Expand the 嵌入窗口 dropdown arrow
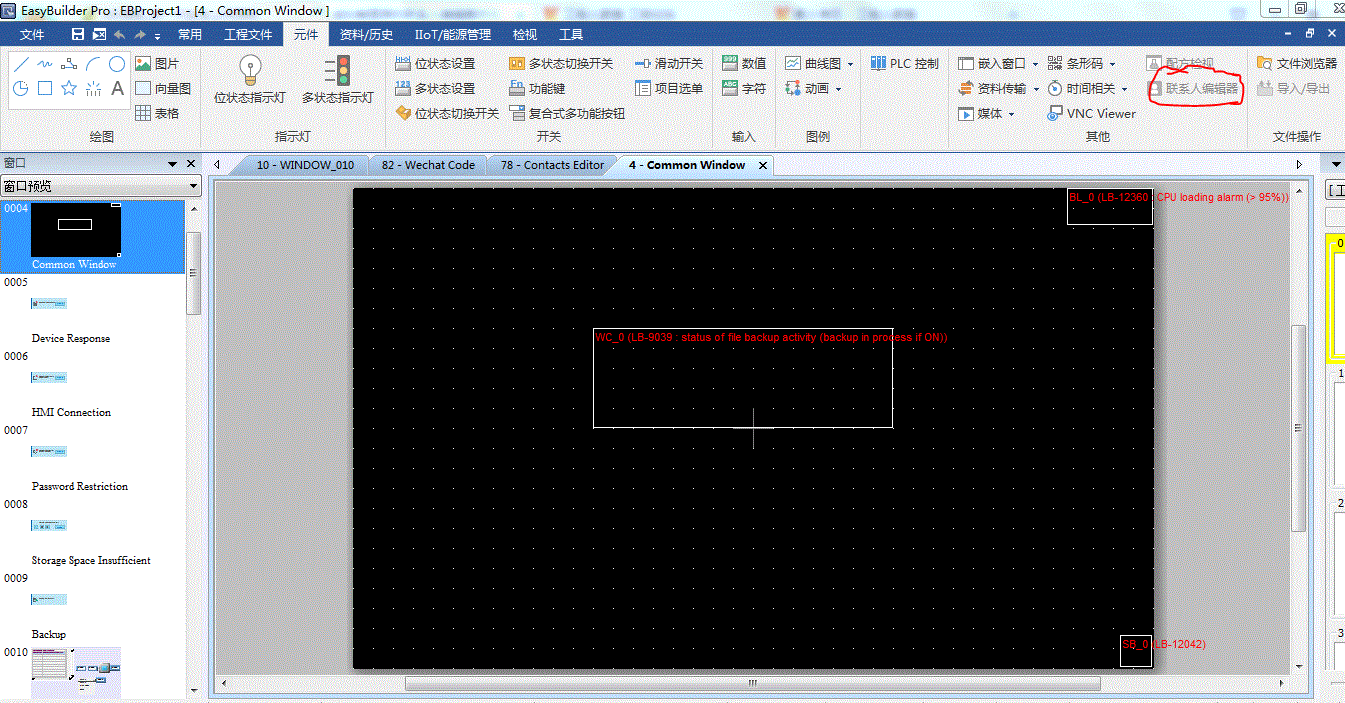This screenshot has height=703, width=1345. (x=1035, y=64)
